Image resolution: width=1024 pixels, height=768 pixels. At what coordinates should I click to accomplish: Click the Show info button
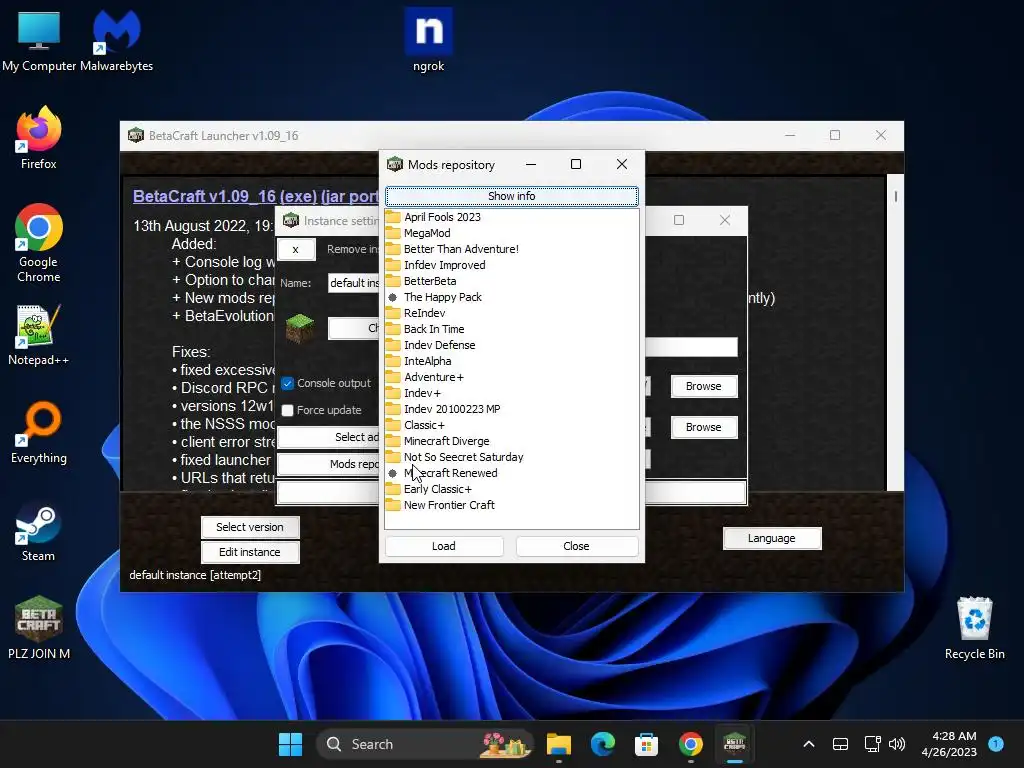click(x=511, y=196)
